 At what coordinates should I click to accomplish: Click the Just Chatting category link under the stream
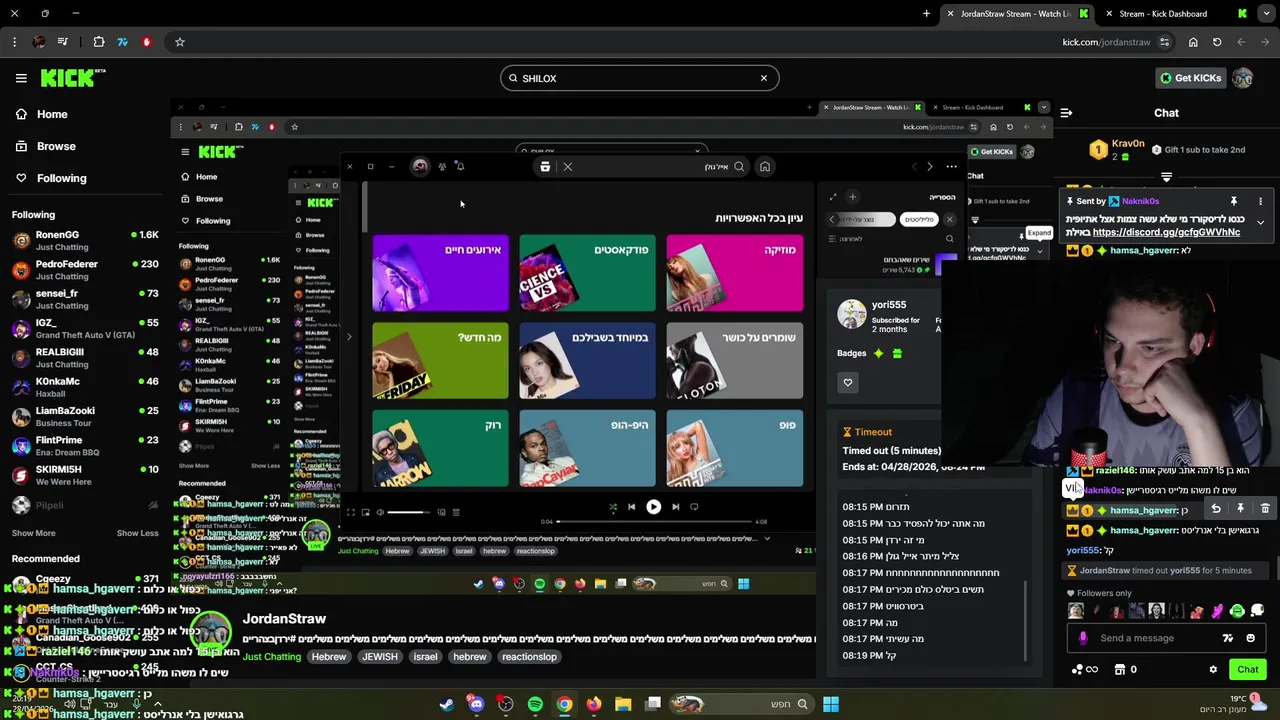coord(271,657)
